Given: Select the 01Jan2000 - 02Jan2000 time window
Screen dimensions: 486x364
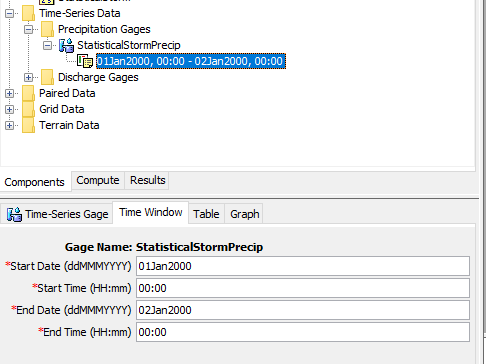Looking at the screenshot, I should 191,61.
